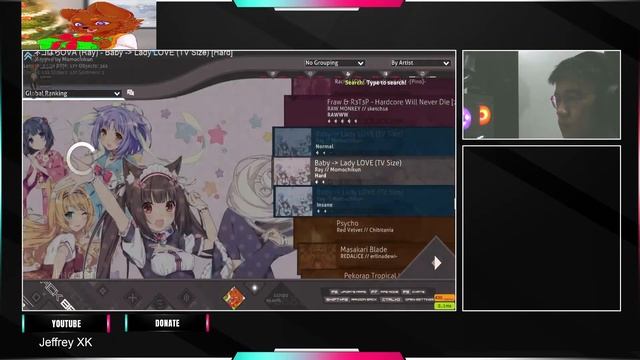The image size is (640, 360).
Task: Click the Type to search field
Action: tap(376, 82)
